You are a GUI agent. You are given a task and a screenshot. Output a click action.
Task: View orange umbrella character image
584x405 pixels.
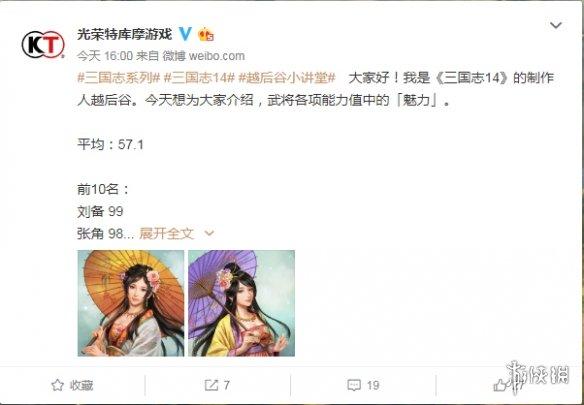click(x=131, y=303)
